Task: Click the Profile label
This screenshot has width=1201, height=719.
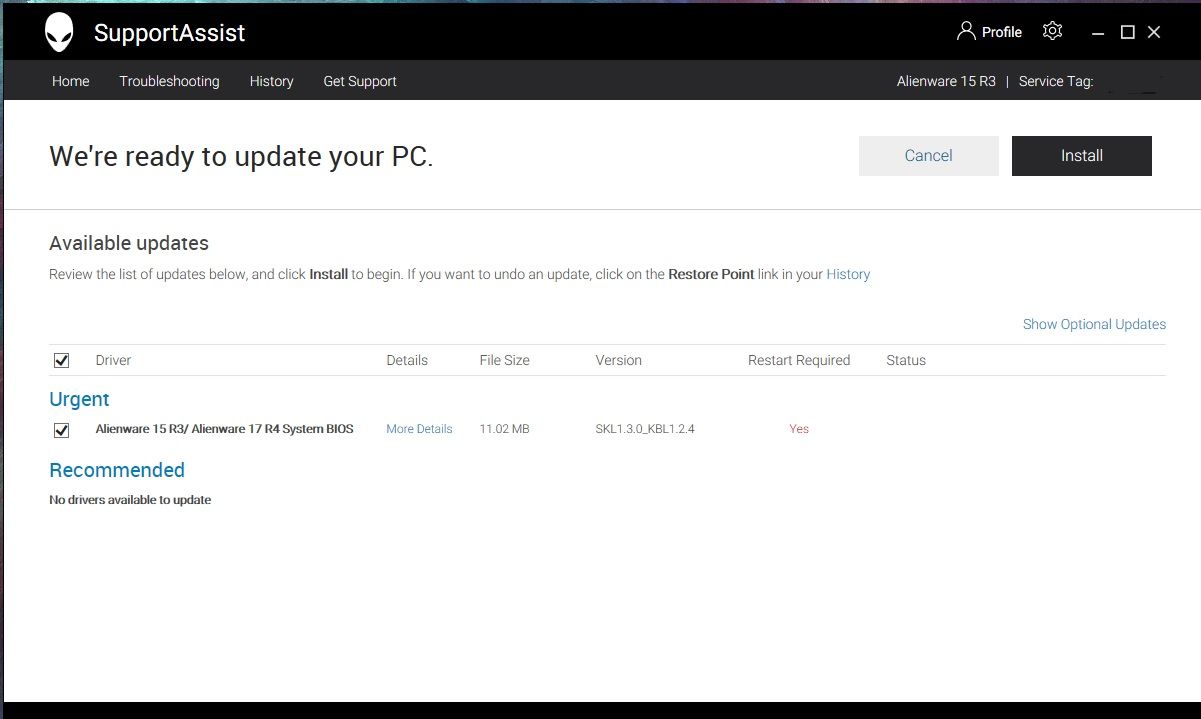Action: (1002, 32)
